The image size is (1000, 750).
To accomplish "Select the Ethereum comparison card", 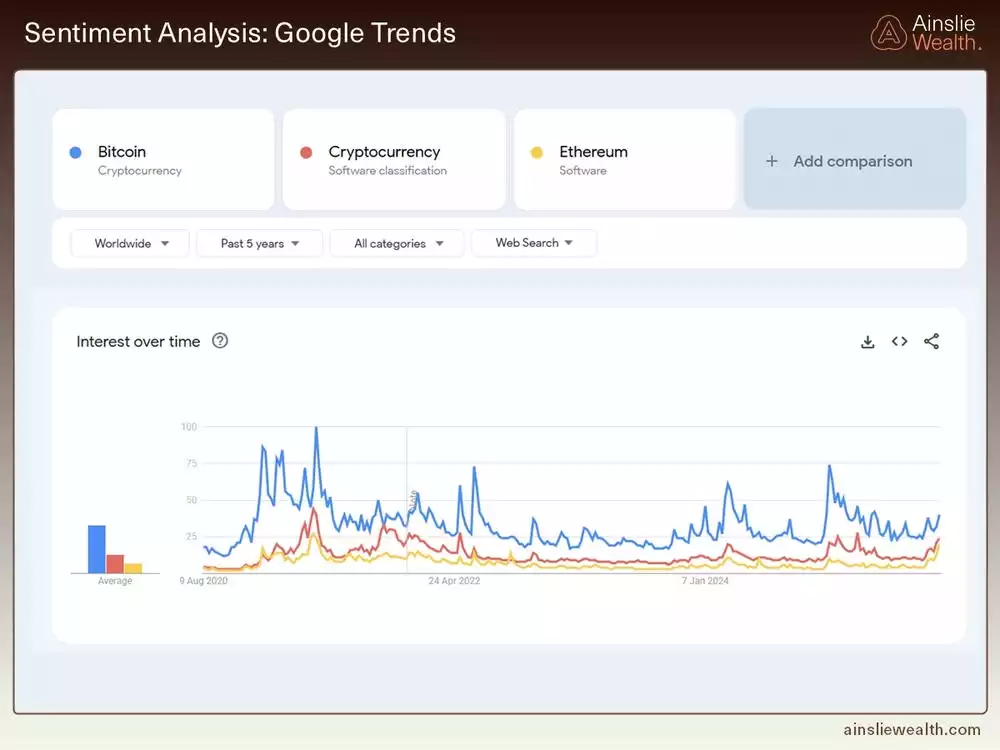I will click(625, 159).
